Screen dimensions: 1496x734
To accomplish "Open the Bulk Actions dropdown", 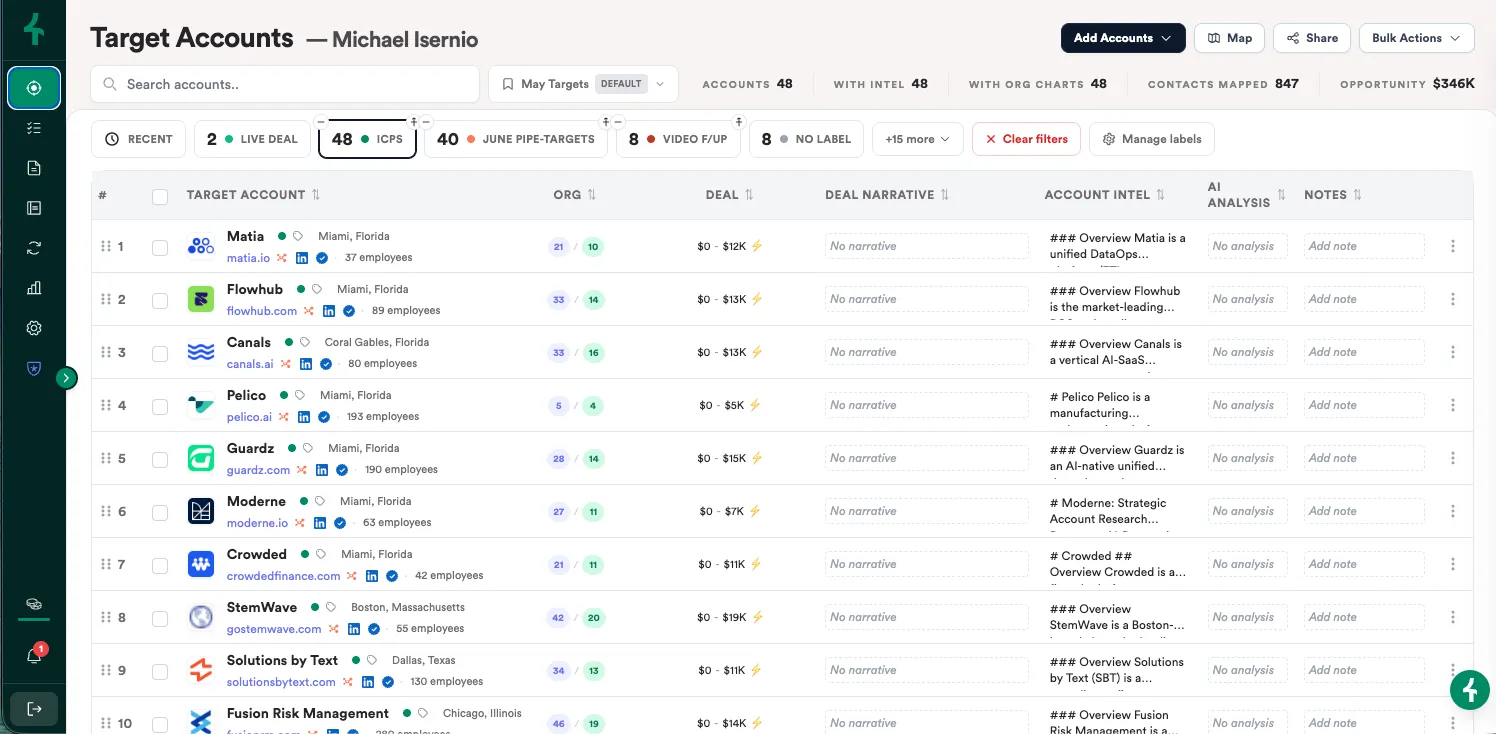I will [x=1416, y=38].
